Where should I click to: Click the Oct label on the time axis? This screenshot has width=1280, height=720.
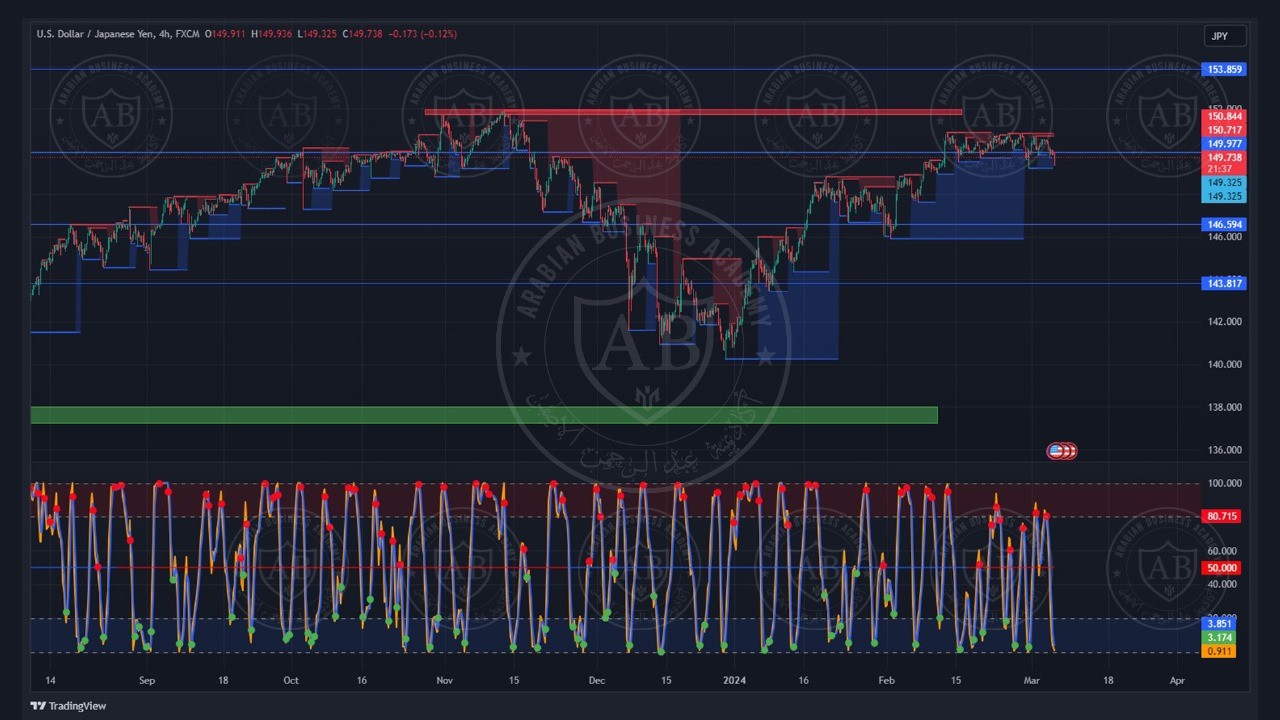[x=291, y=680]
